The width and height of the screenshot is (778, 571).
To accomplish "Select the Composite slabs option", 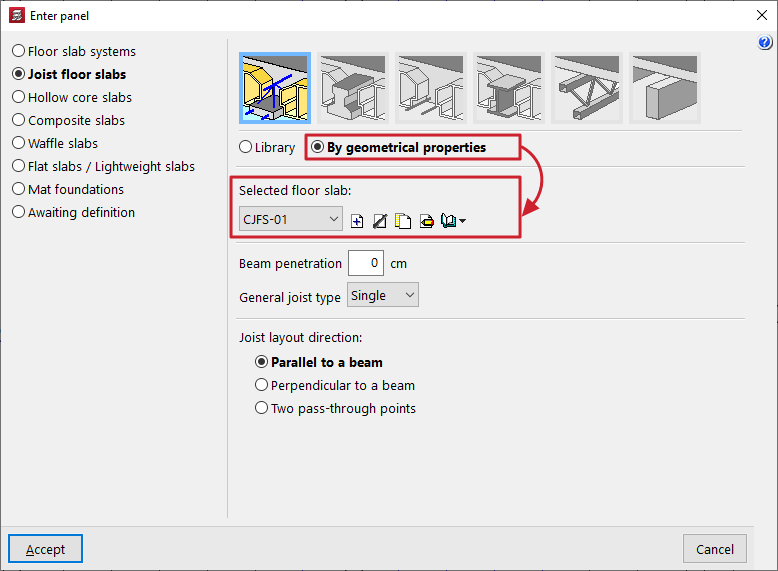I will pos(68,120).
